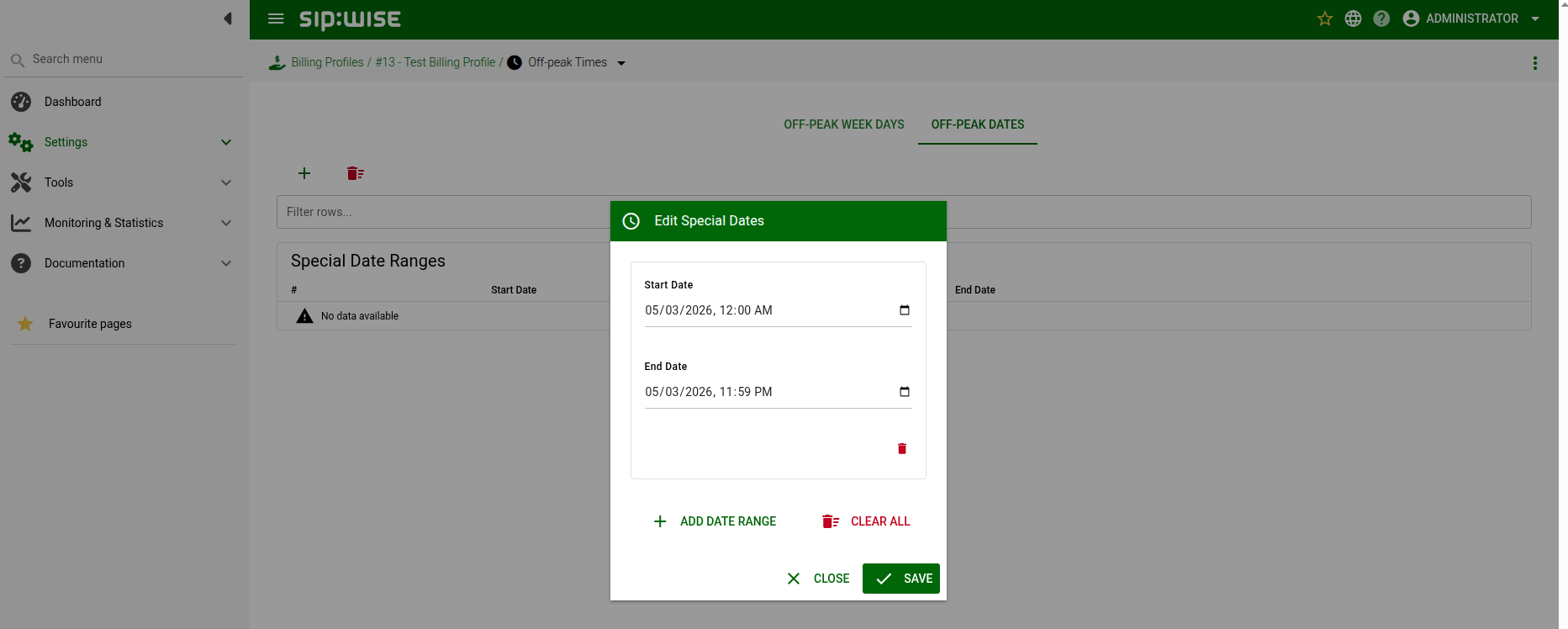Switch to the Off-Peak Week Days tab
1568x629 pixels.
[x=844, y=124]
